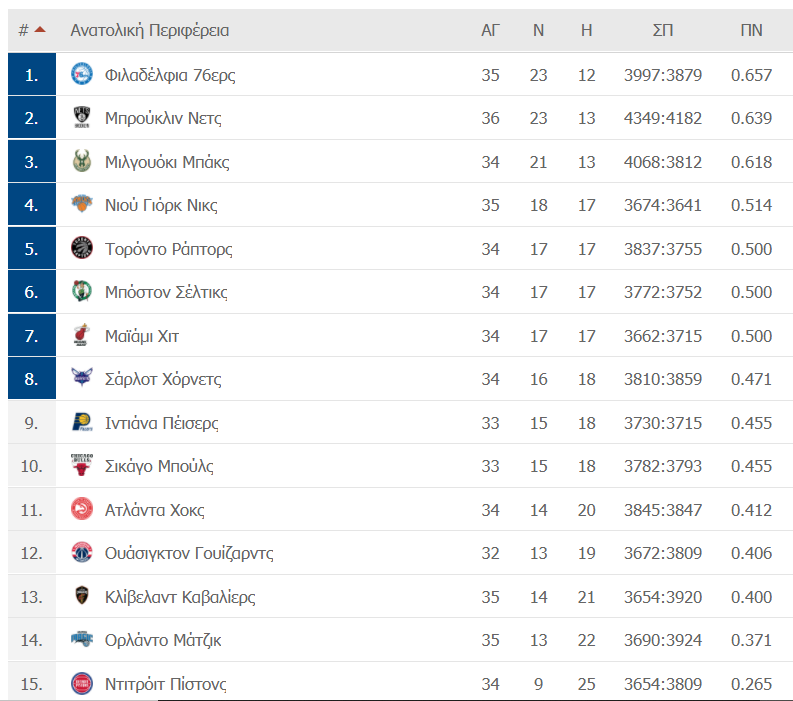Sort table by the ΠΝ column header

point(751,30)
